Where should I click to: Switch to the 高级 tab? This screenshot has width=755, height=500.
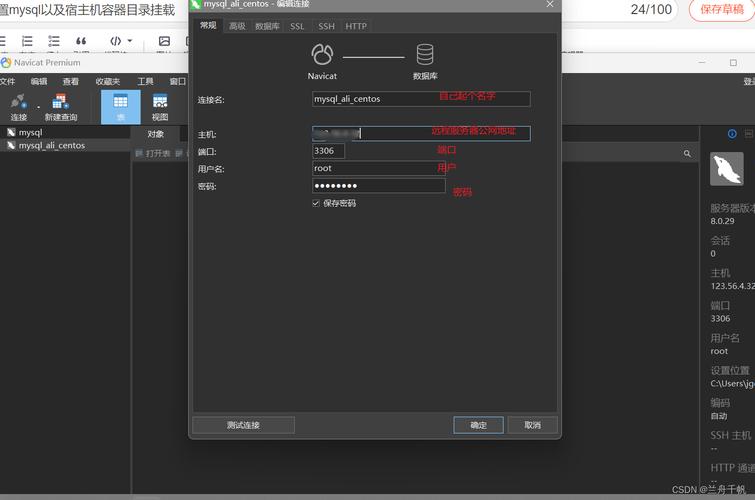coord(237,26)
